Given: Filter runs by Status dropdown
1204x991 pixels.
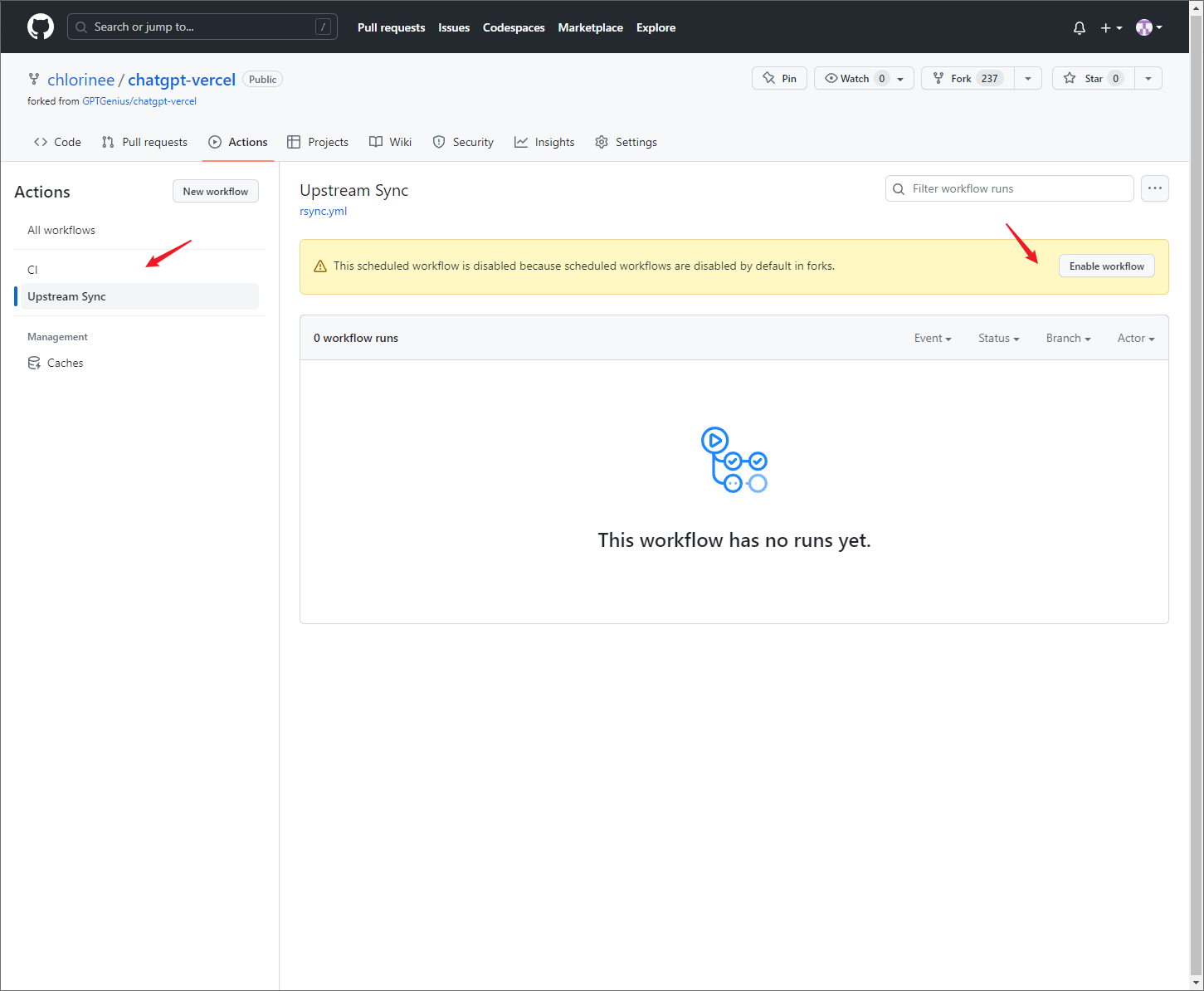Looking at the screenshot, I should tap(998, 338).
